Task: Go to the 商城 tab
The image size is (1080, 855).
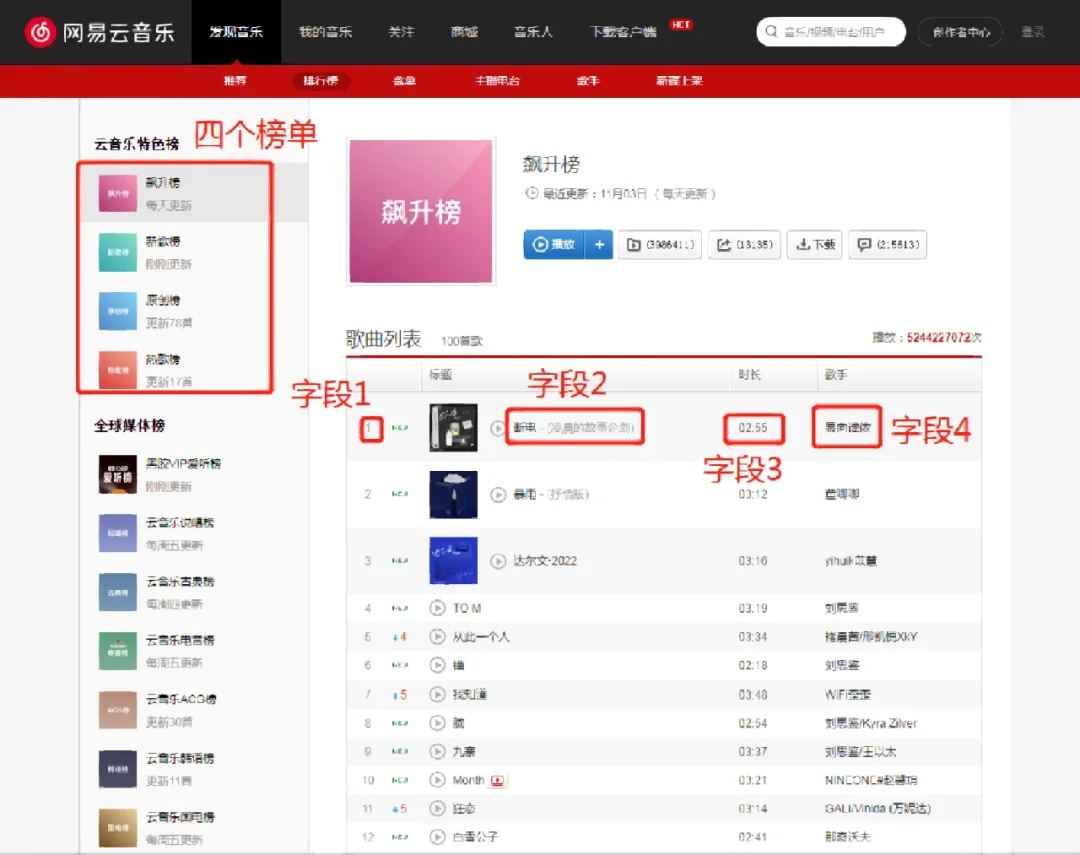Action: pos(464,32)
